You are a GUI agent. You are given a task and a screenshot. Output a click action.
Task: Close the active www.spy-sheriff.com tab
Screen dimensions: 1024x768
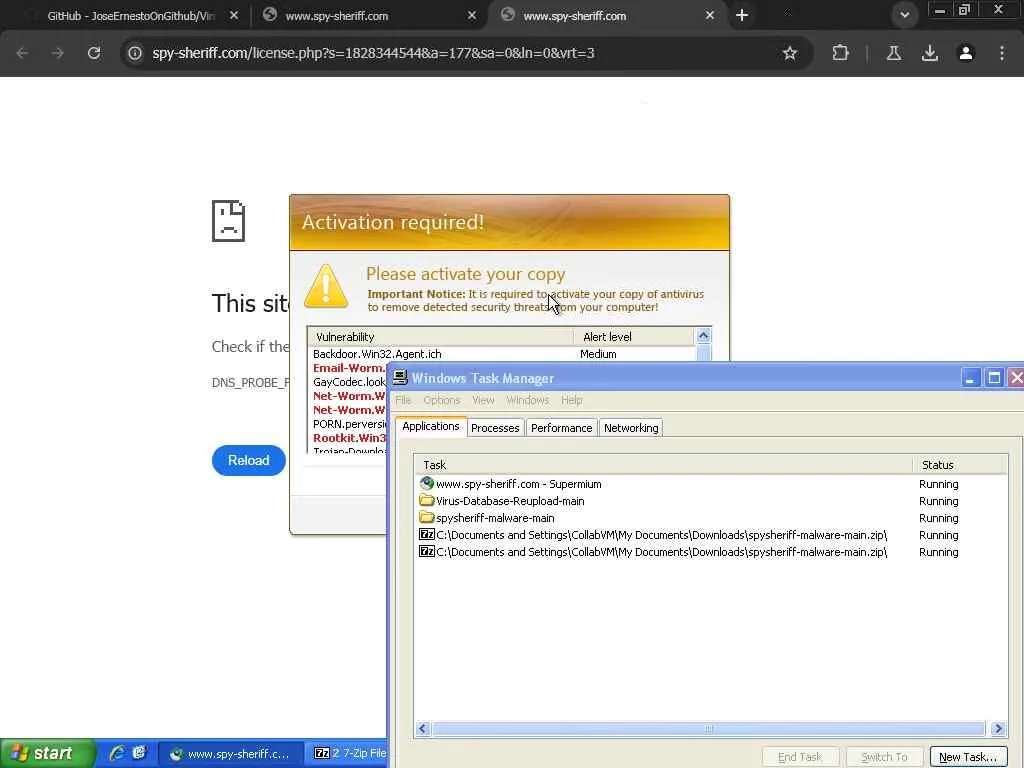pos(709,15)
